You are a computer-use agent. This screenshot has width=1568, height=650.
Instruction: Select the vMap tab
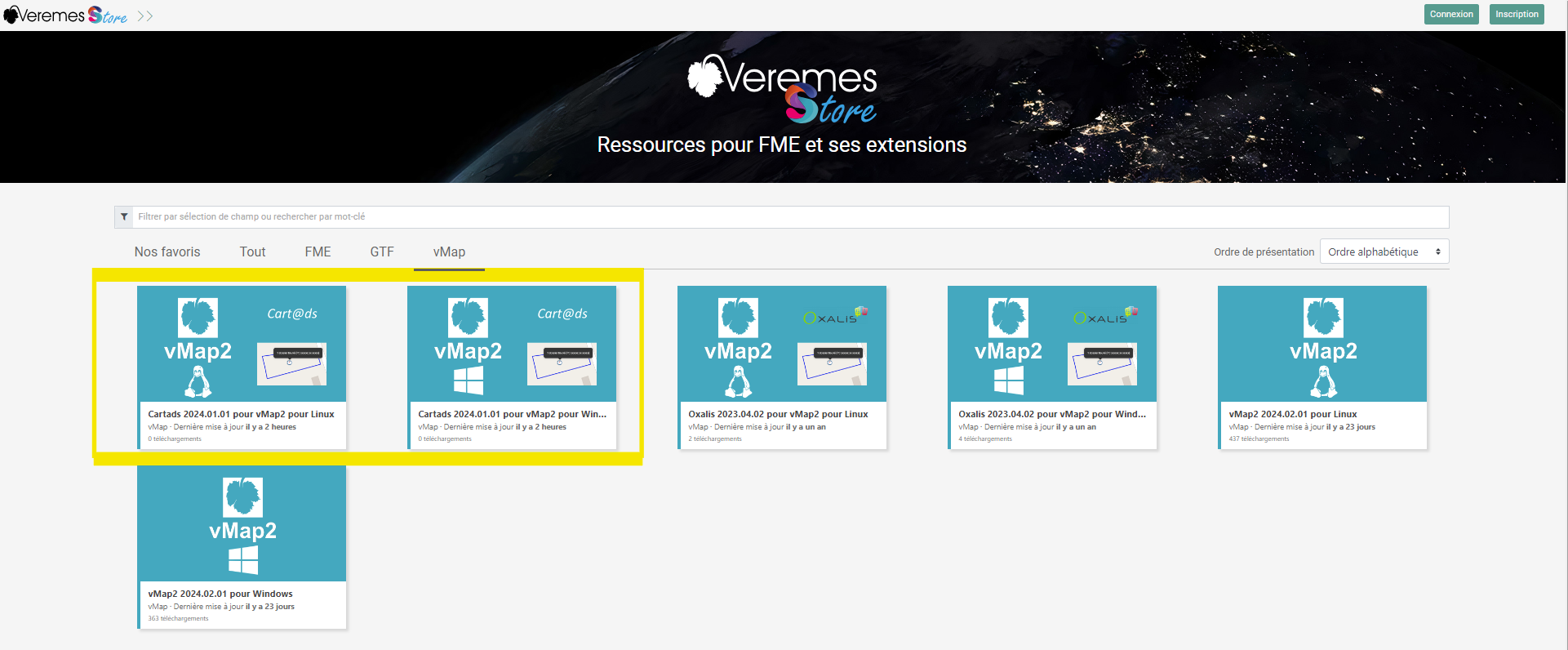pyautogui.click(x=449, y=252)
